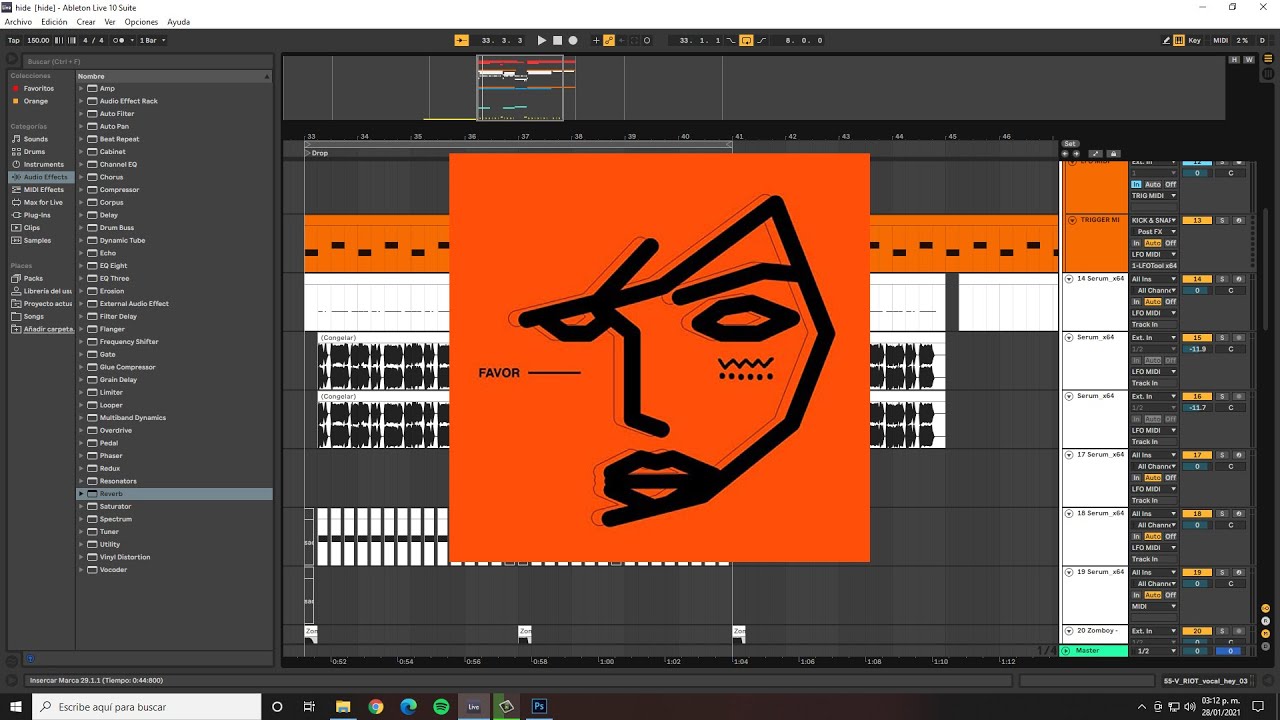This screenshot has height=720, width=1280.
Task: Open the Post FX dropdown on TRIGGER MI
Action: coord(1154,231)
